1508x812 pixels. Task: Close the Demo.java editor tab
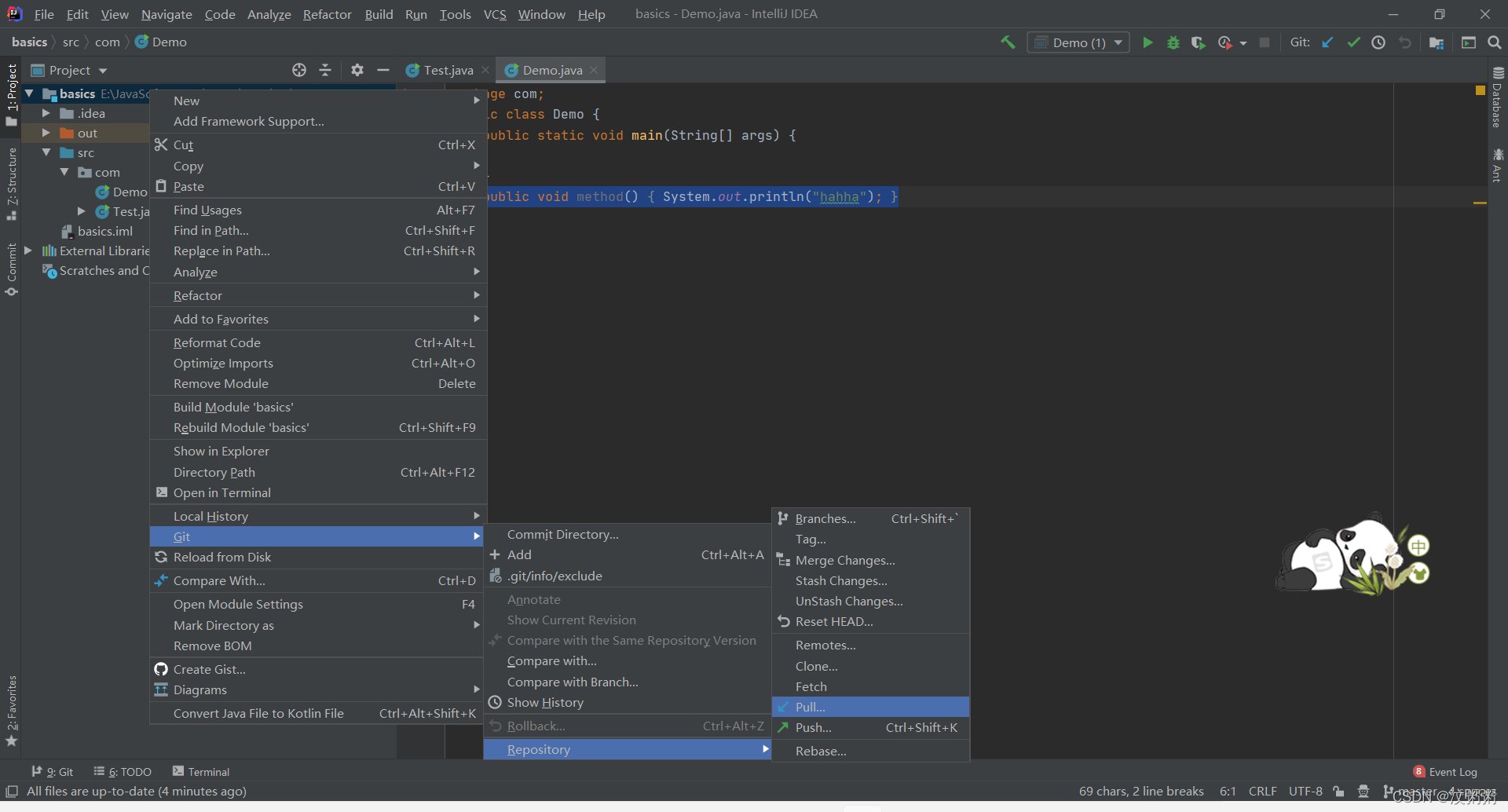(x=594, y=70)
